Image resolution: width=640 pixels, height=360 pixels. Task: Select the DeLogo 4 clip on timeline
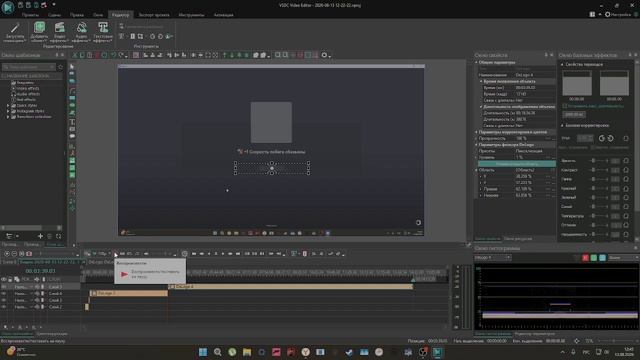[290, 287]
